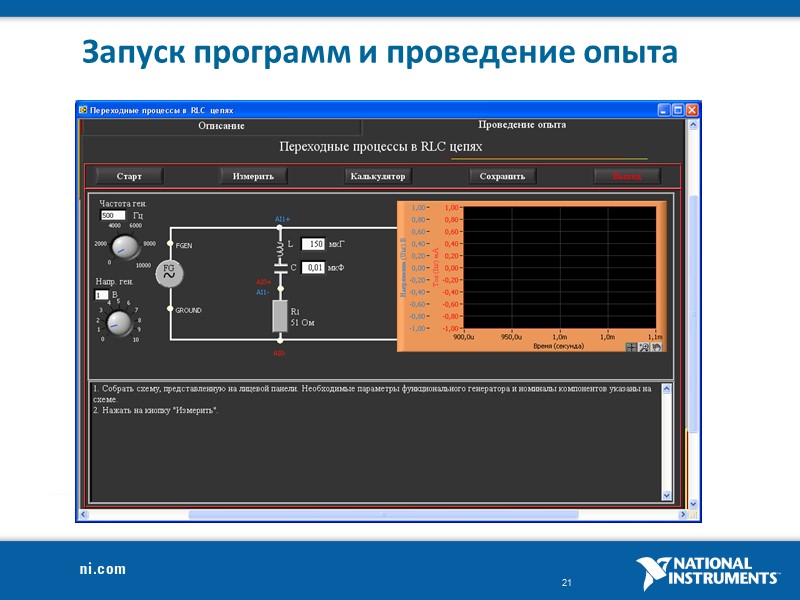Open the Калькулятор

(377, 176)
